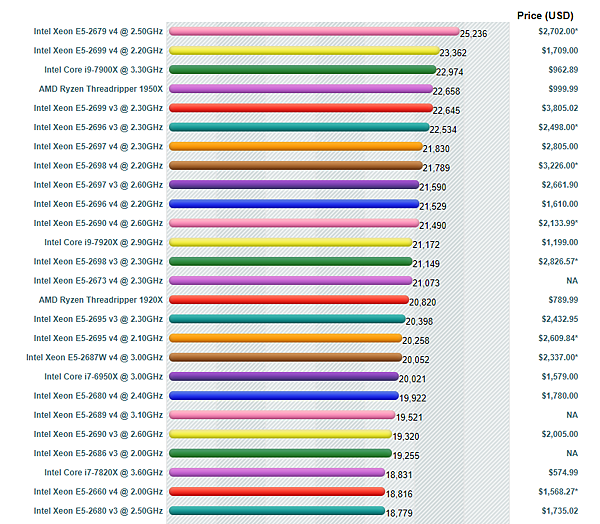Image resolution: width=600 pixels, height=524 pixels.
Task: Select Intel Xeon E5-2695 v4 @ 2.10GHz
Action: coord(98,338)
